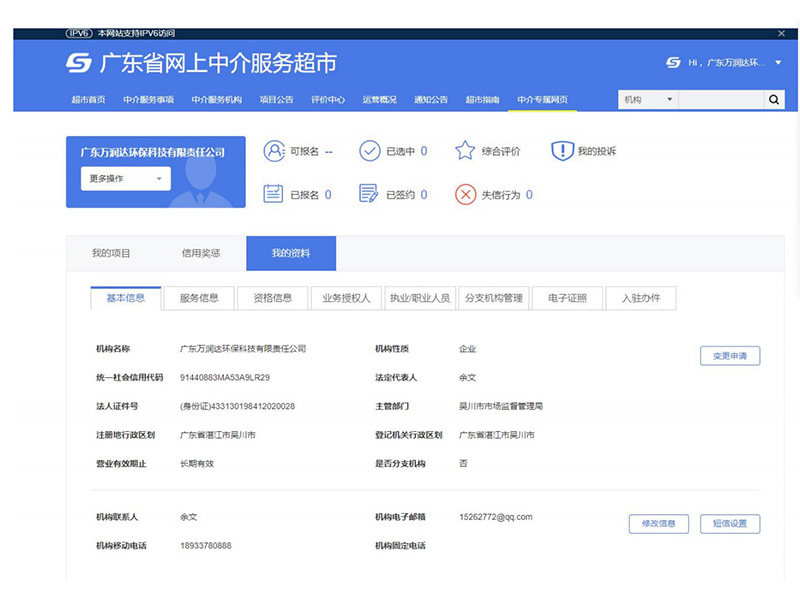
Task: Expand the user account dropdown arrow
Action: [x=779, y=63]
